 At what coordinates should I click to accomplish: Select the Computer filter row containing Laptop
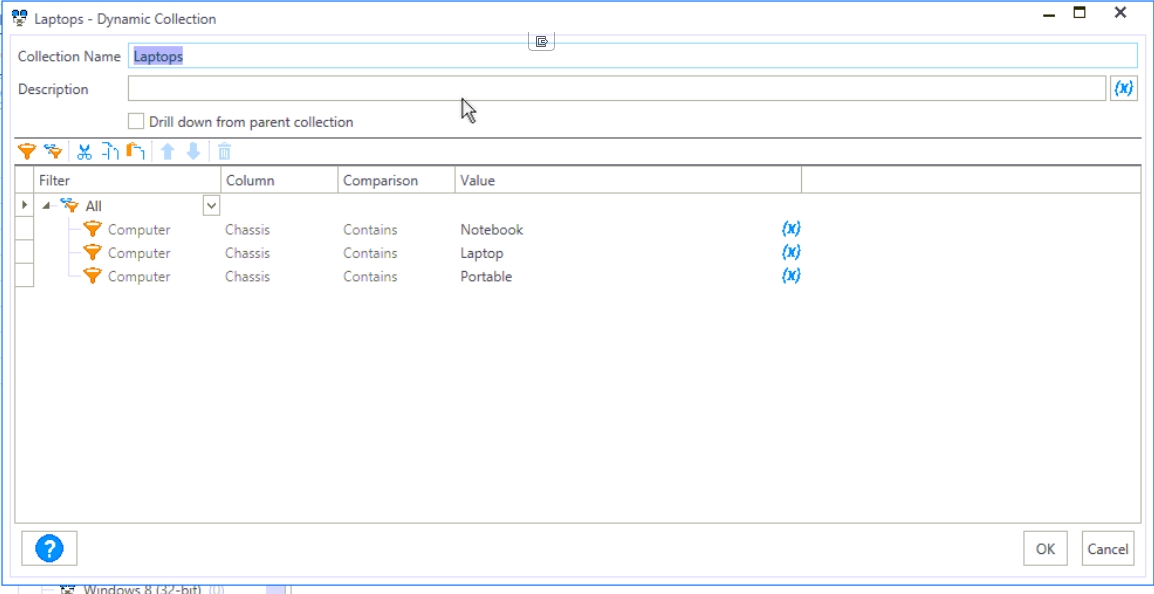pyautogui.click(x=139, y=253)
